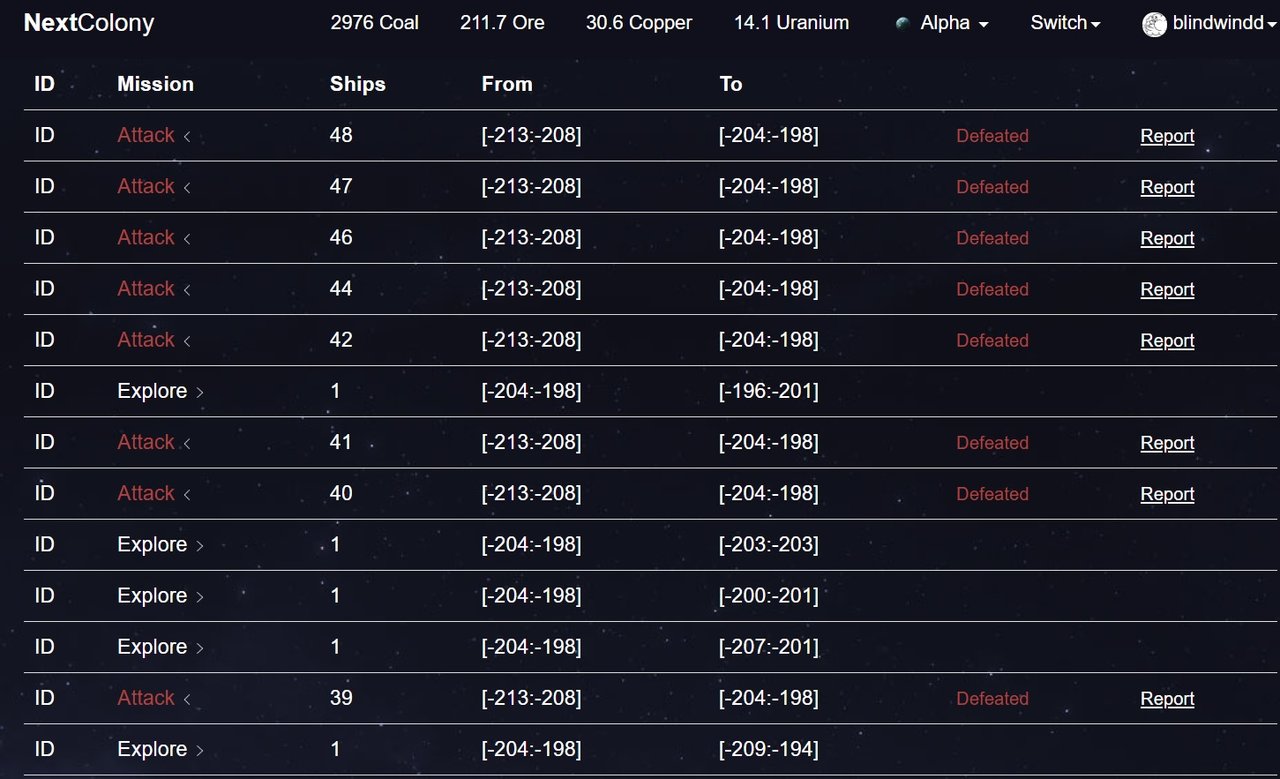The height and width of the screenshot is (779, 1280).
Task: Click the ID of the 41-ship attack
Action: (44, 442)
